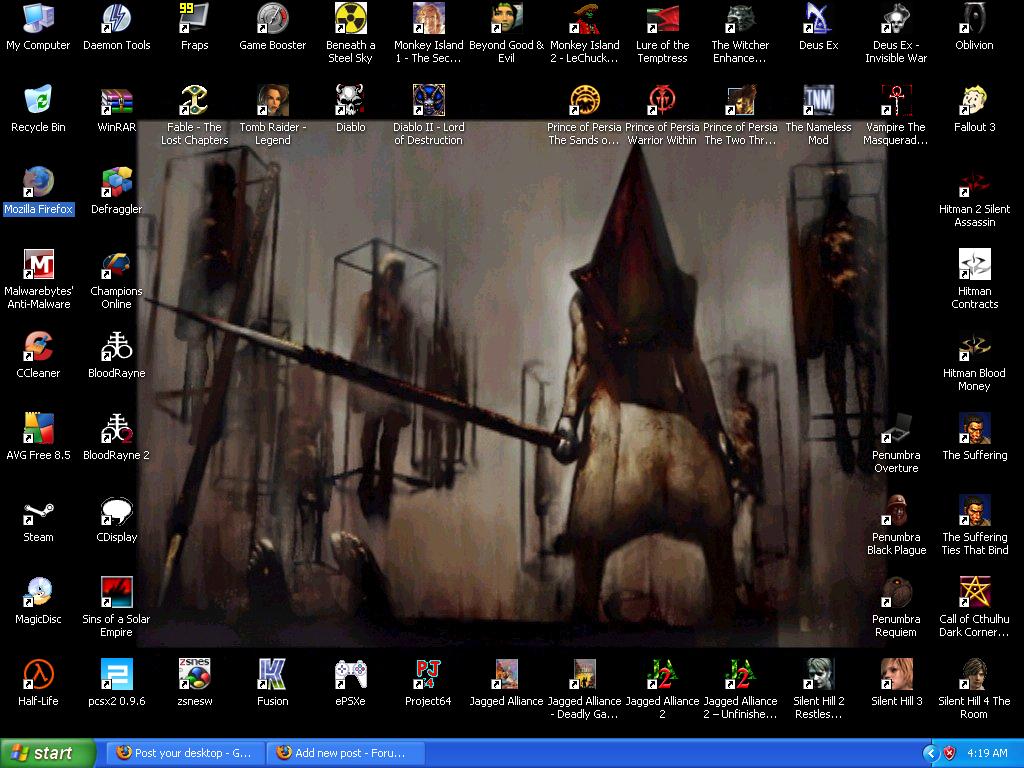Switch to the 'Post your desktop' taskbar window
Screen dimensions: 1024x768
coord(185,753)
